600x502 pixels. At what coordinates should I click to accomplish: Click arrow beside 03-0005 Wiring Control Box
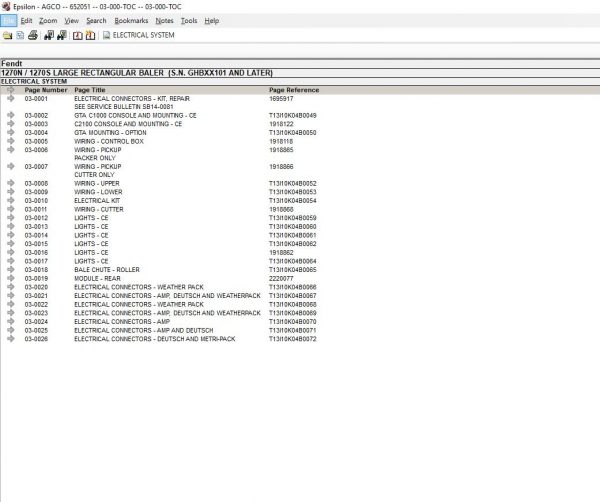[11, 141]
